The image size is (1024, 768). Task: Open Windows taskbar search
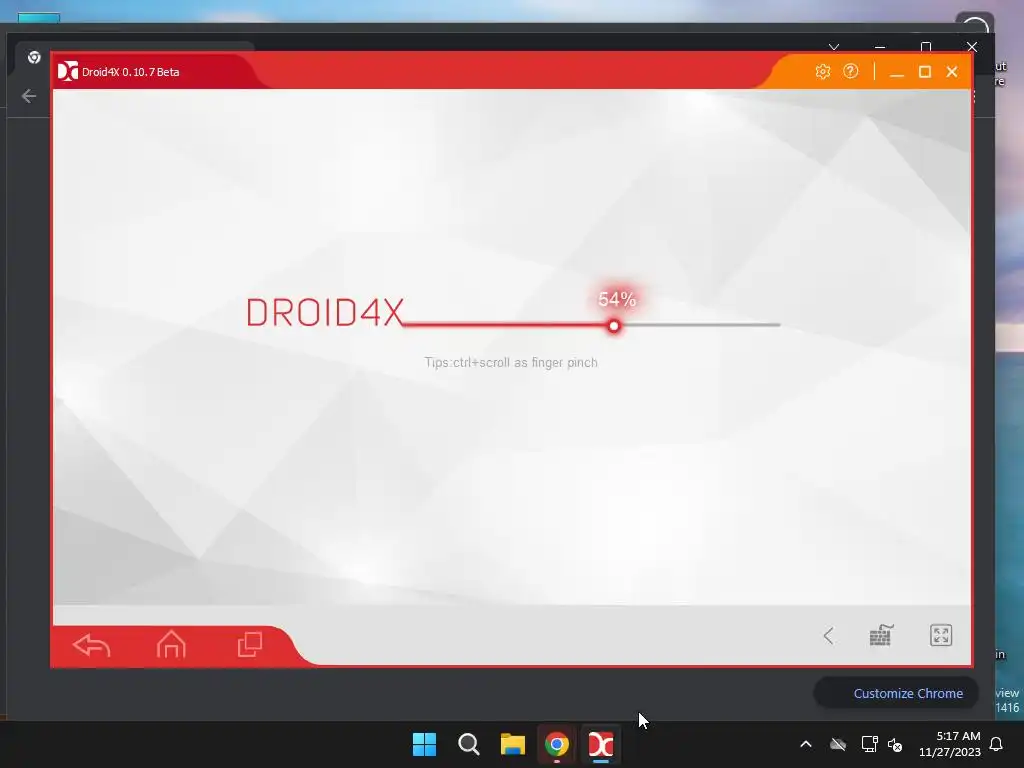tap(469, 744)
